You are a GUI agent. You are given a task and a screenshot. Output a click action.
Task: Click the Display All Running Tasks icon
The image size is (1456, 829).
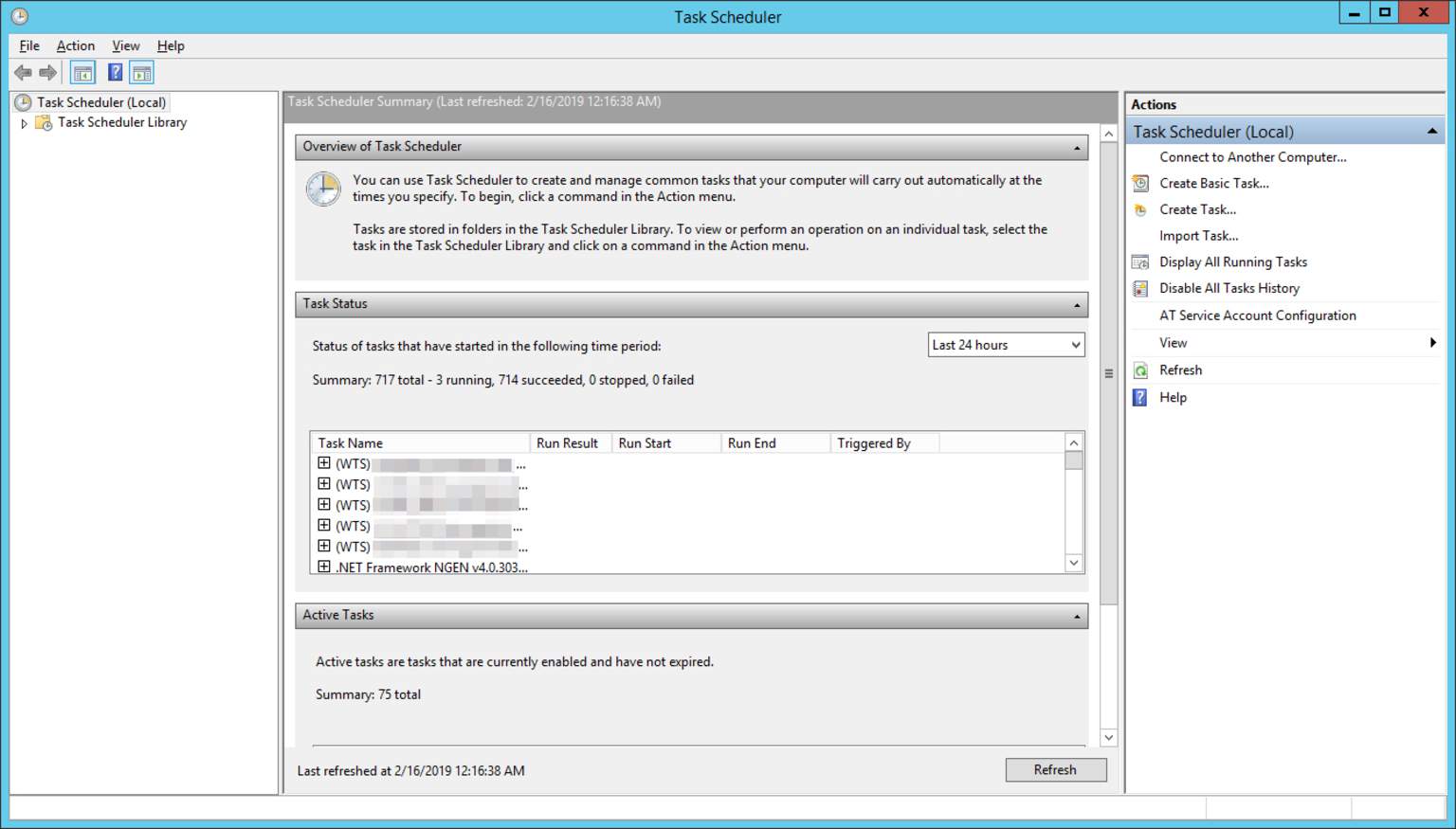(1140, 261)
